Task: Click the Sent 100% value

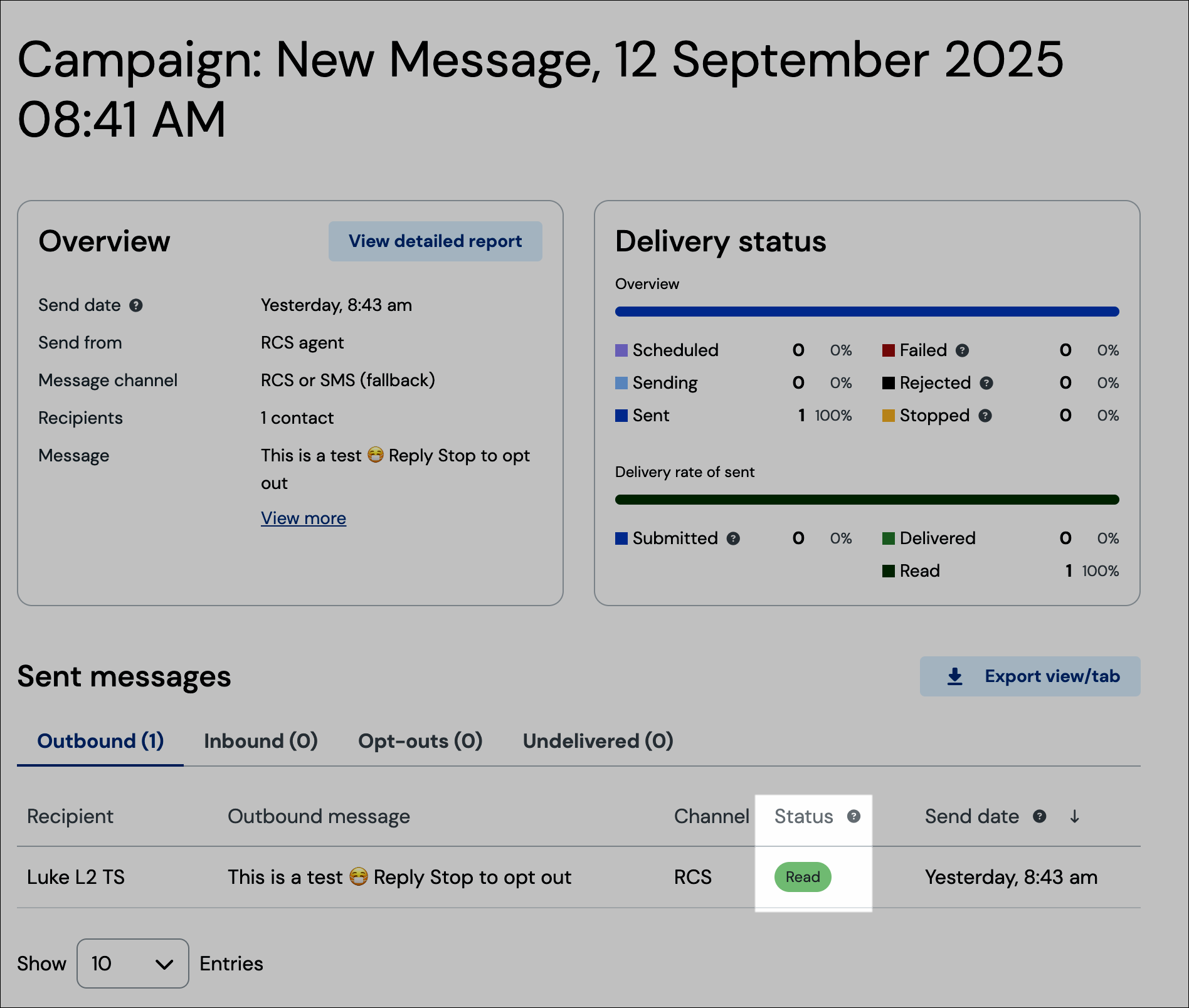Action: tap(833, 416)
